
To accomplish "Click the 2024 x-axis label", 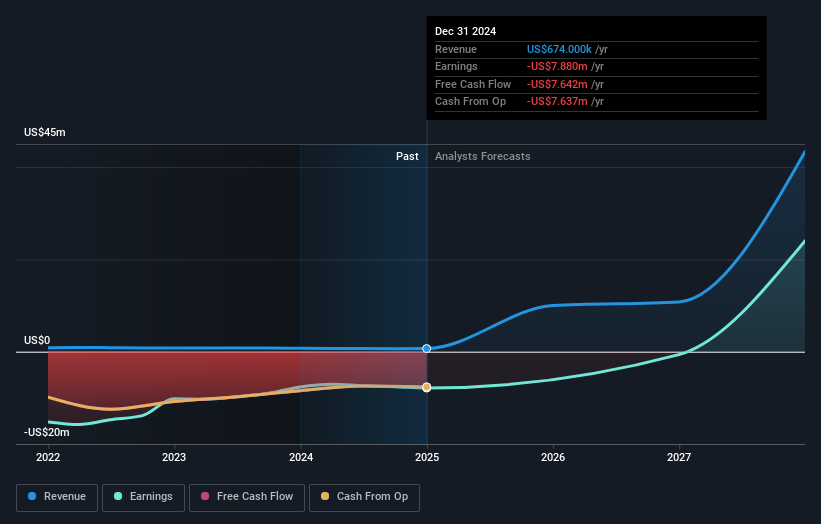I will (301, 457).
